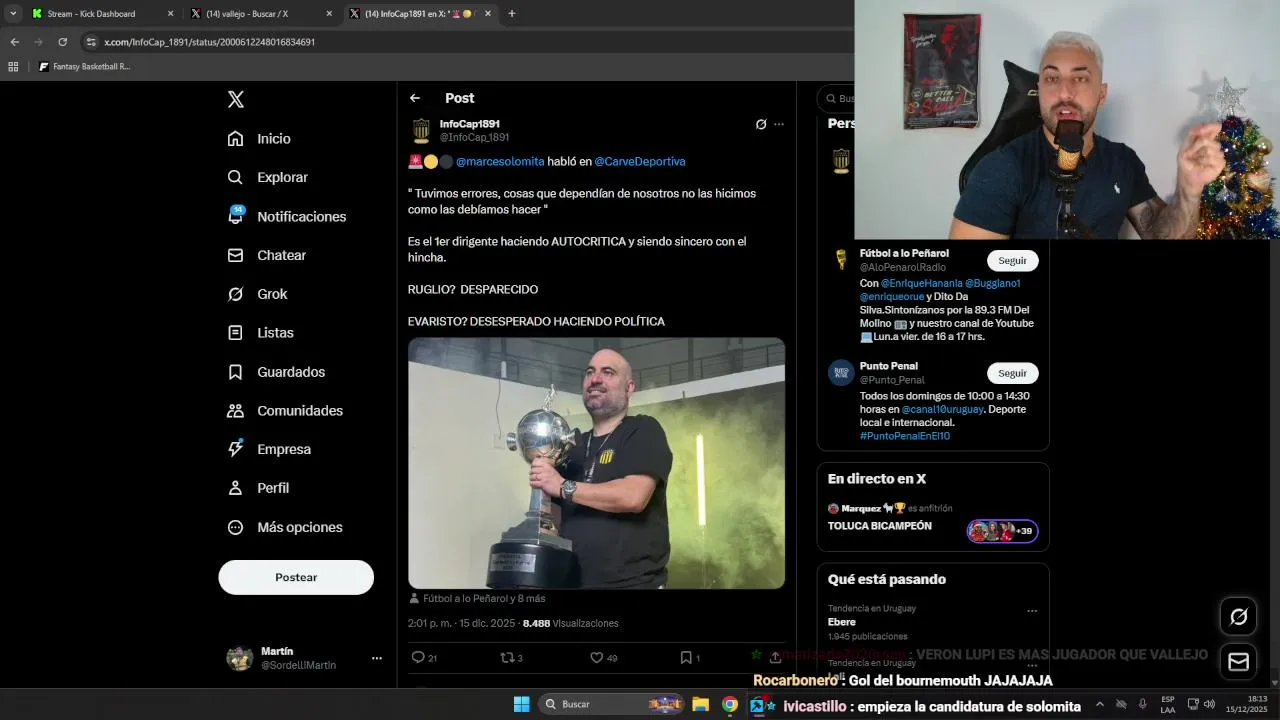
Task: Reload the page
Action: pos(62,42)
